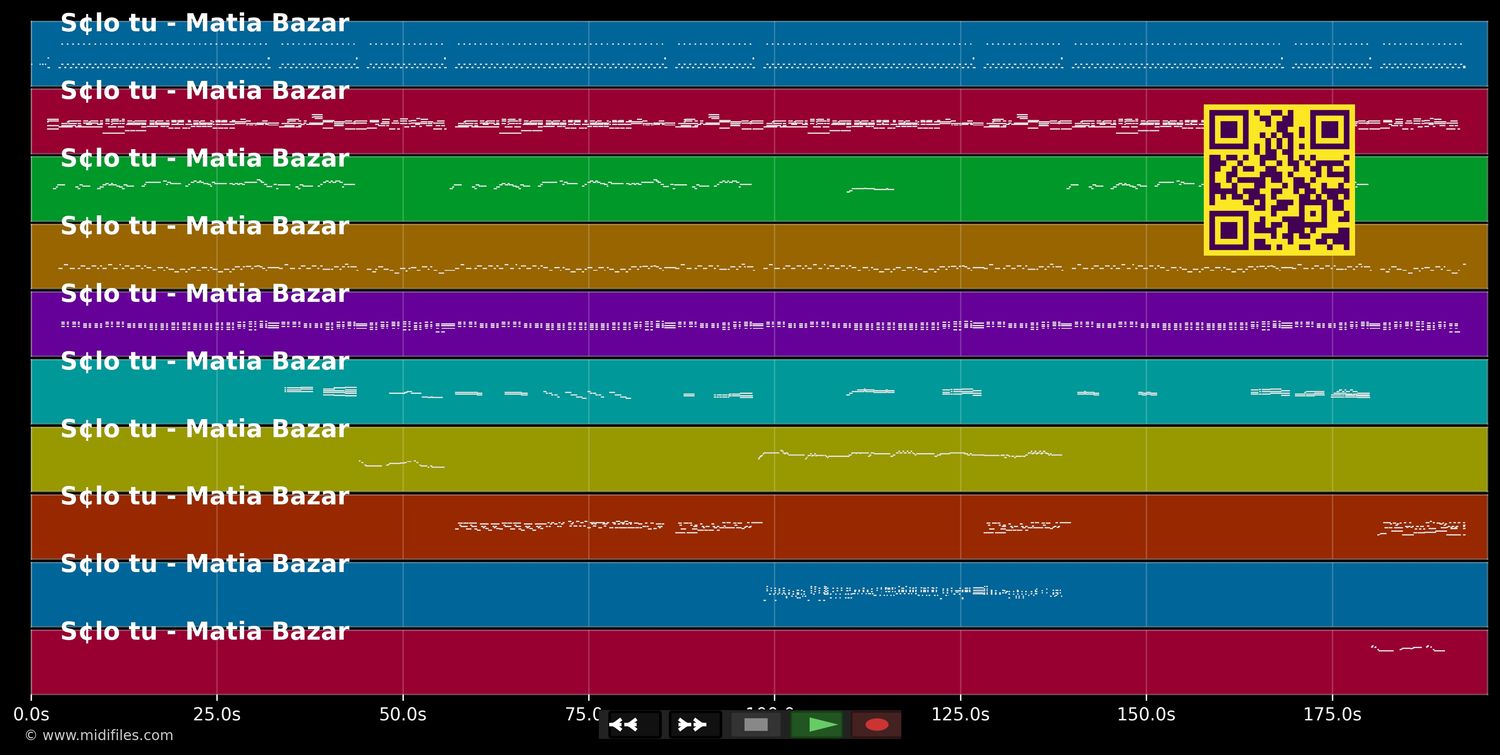
Task: Stop playback with the gray square button
Action: tap(756, 725)
